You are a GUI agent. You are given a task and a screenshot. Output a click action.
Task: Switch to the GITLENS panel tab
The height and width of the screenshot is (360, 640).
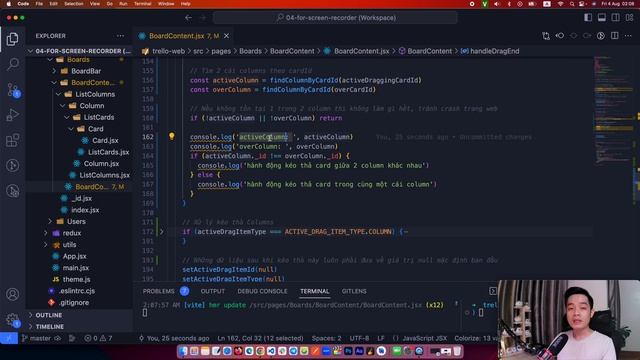(354, 291)
